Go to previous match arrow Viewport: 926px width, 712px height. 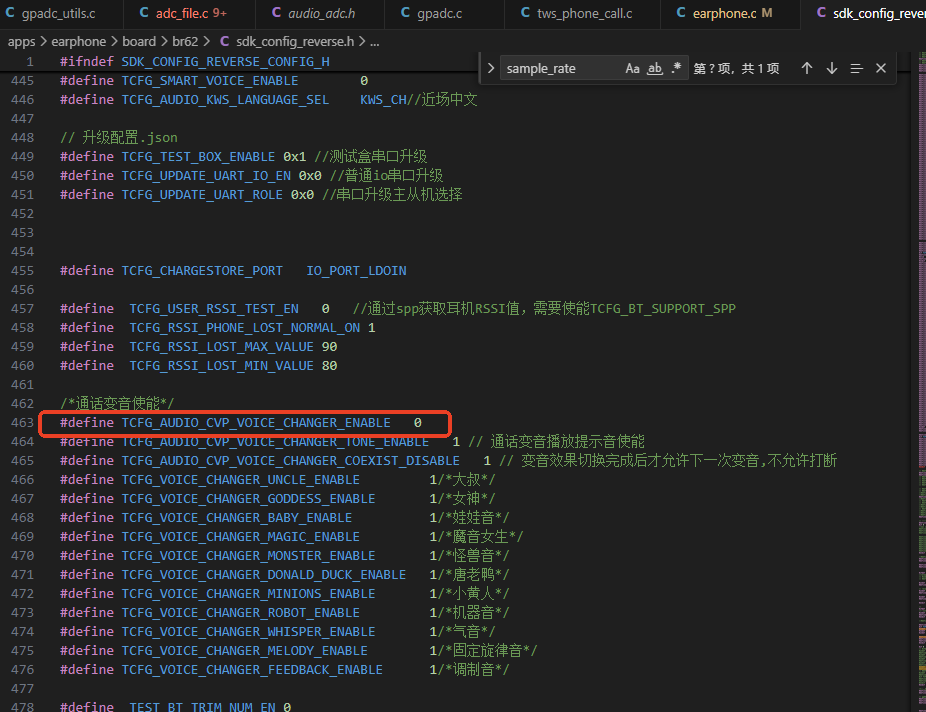pos(807,68)
